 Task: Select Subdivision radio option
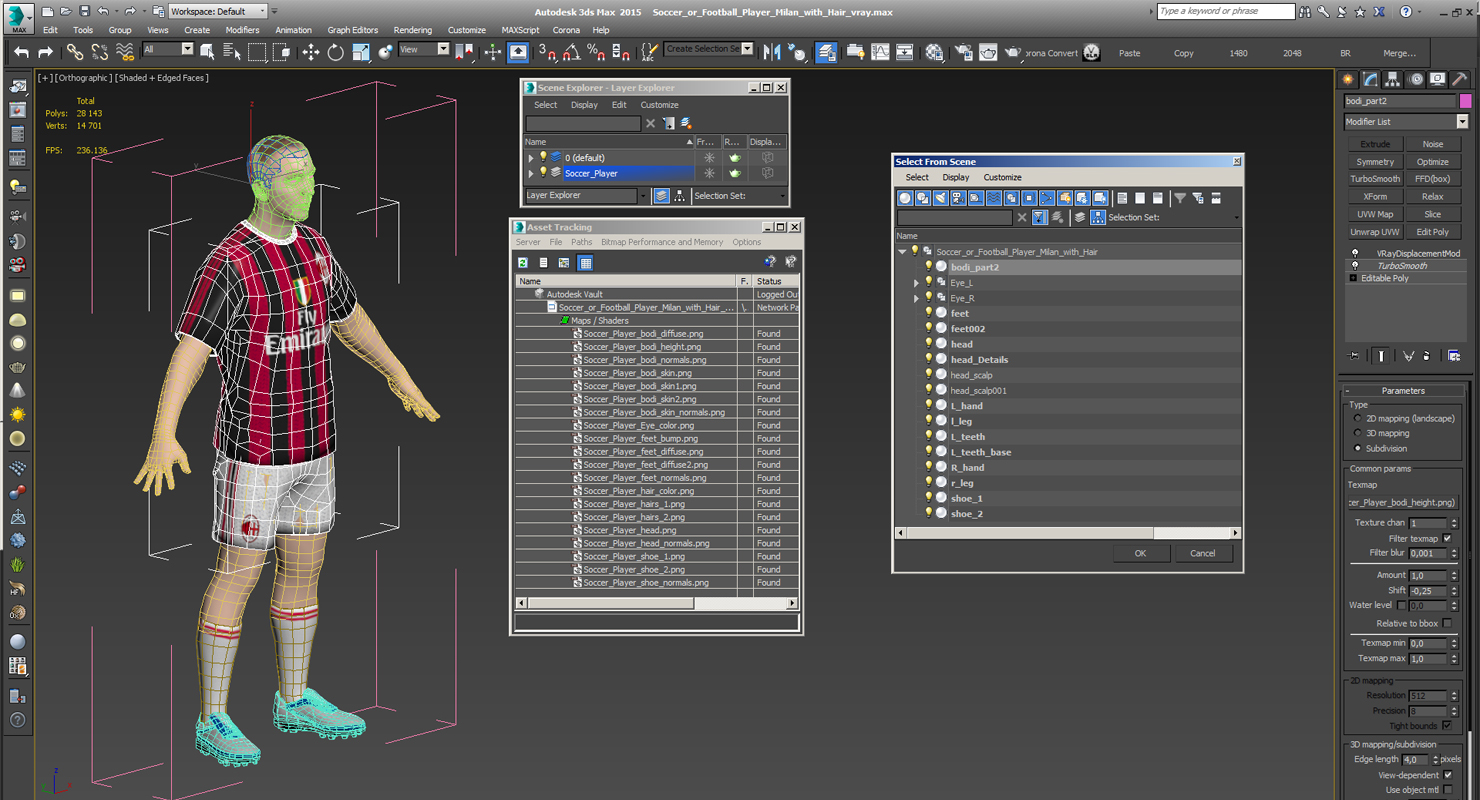coord(1358,448)
